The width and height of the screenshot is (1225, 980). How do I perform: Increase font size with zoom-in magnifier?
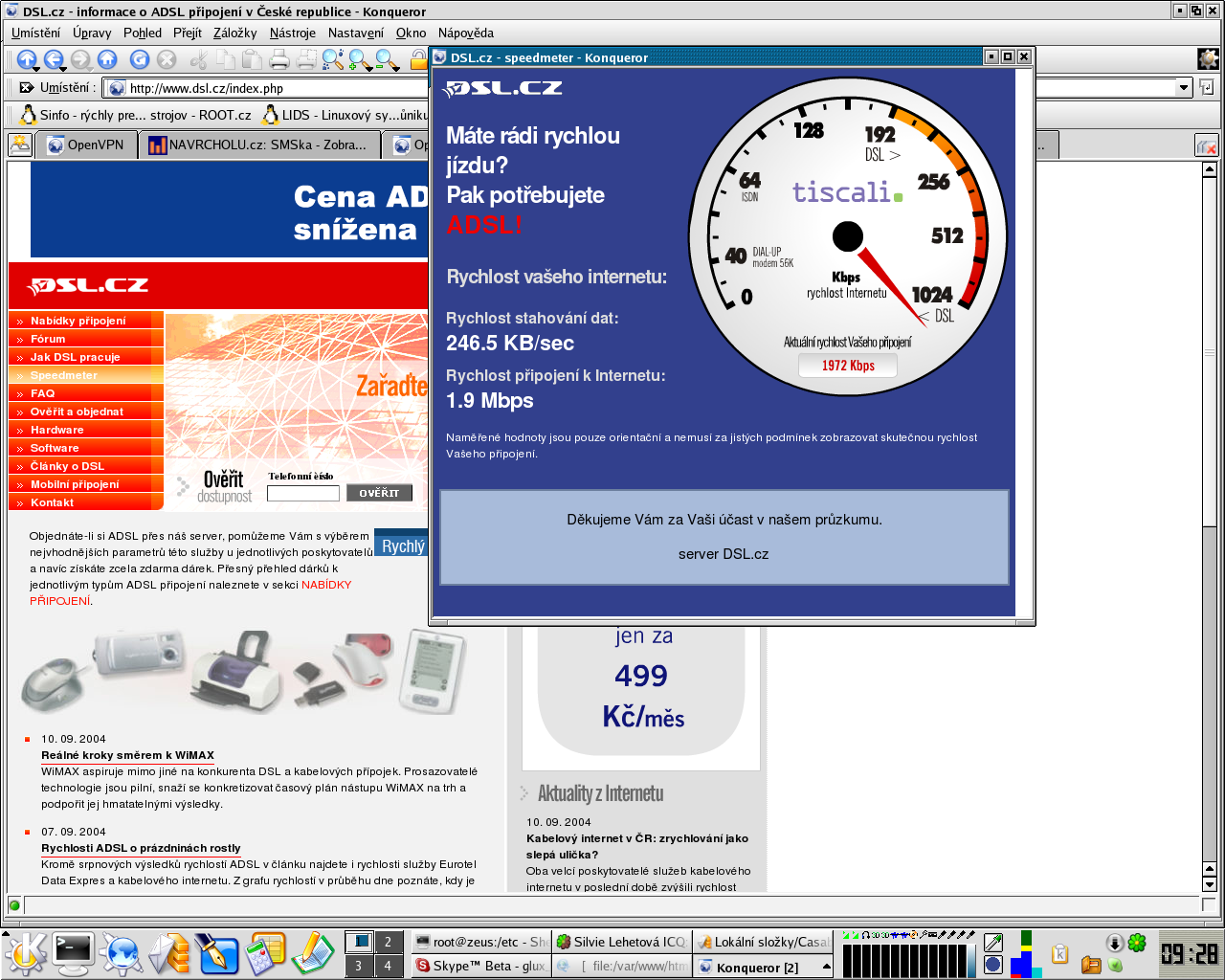click(x=360, y=59)
